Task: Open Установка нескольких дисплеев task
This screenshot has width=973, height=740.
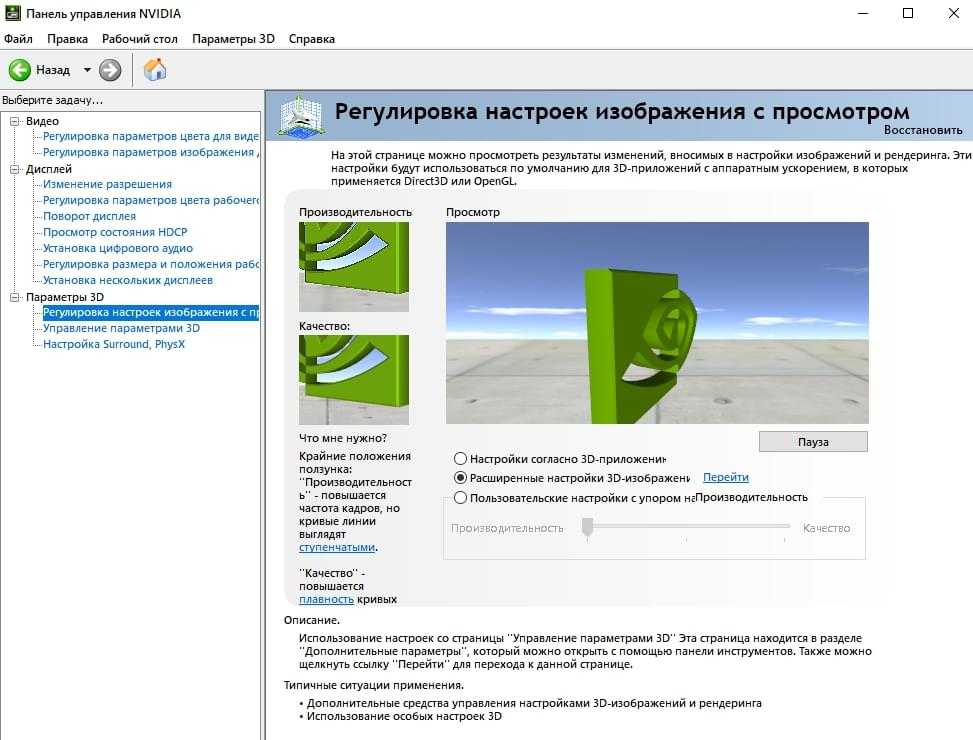Action: coord(128,280)
